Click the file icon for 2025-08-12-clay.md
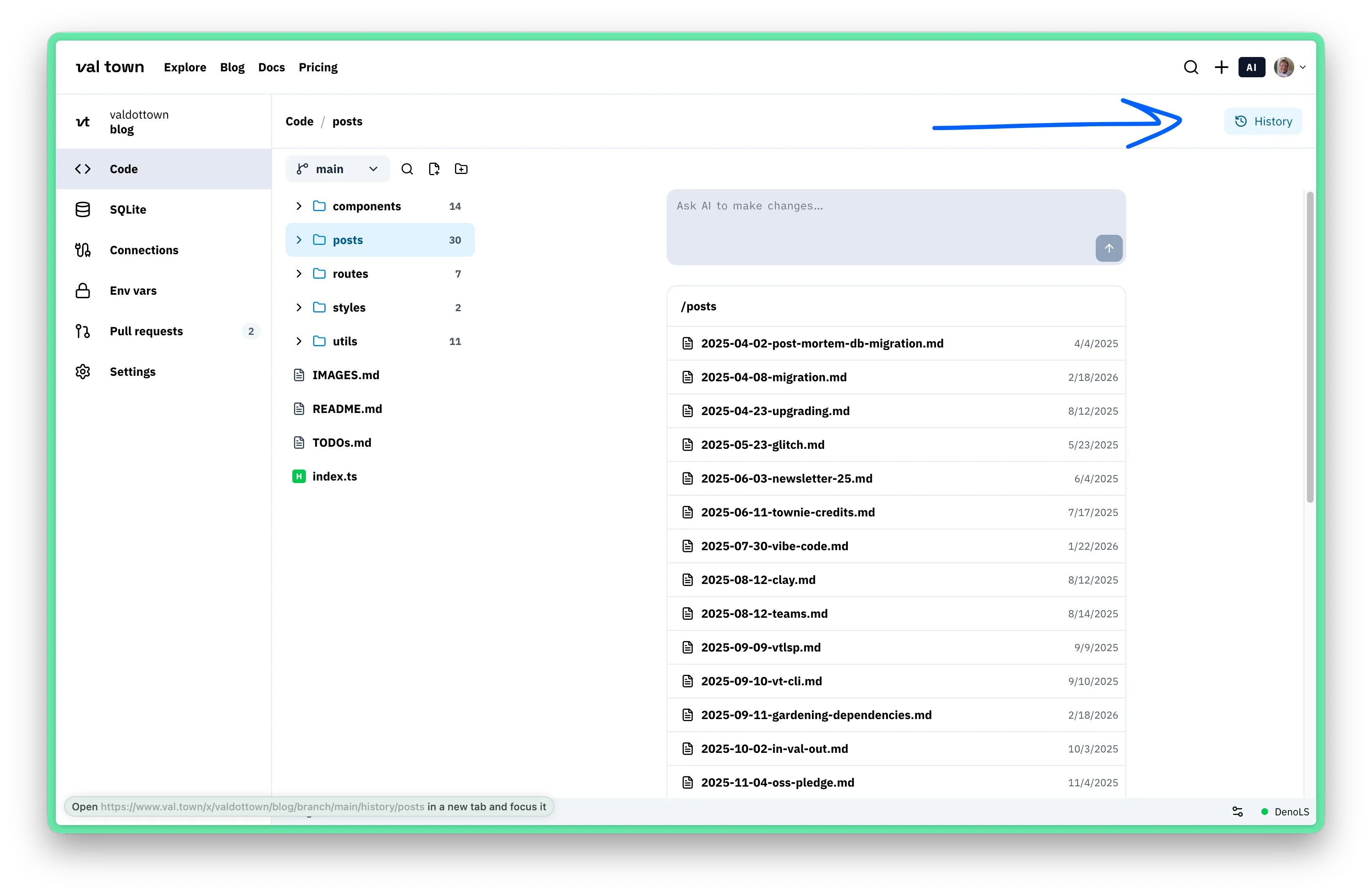The width and height of the screenshot is (1372, 896). click(688, 580)
